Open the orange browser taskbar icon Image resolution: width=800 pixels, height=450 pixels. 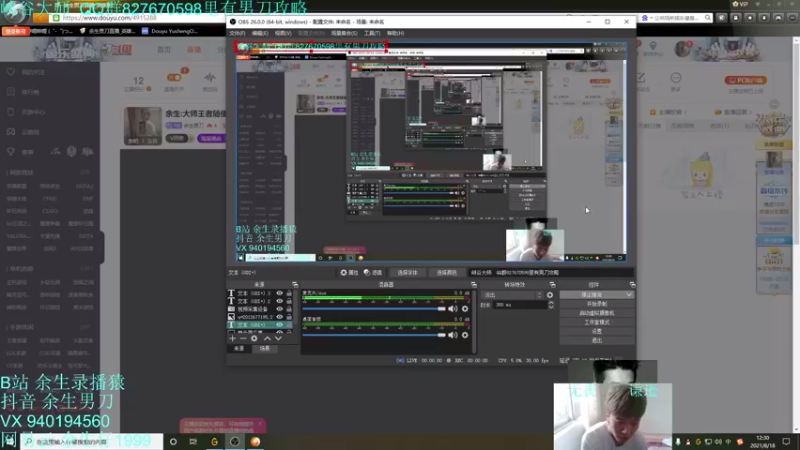coord(255,442)
